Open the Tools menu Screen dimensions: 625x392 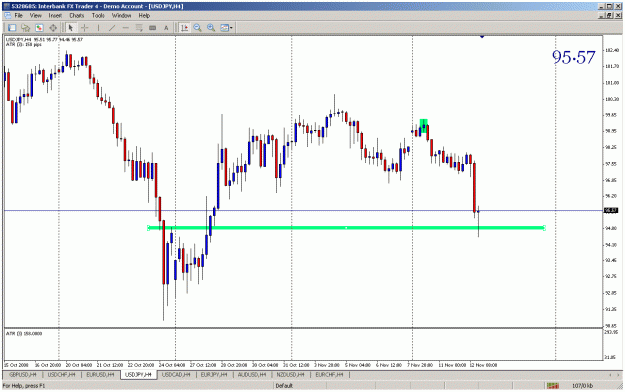pos(98,16)
